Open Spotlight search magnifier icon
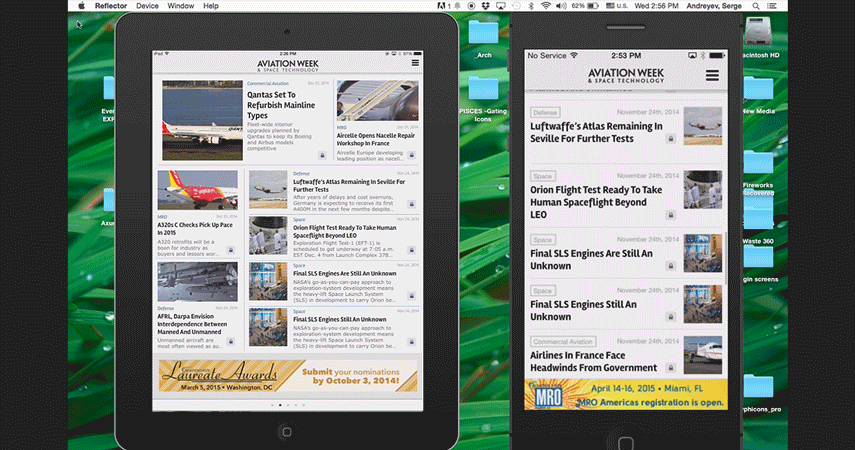855x450 pixels. tap(756, 6)
